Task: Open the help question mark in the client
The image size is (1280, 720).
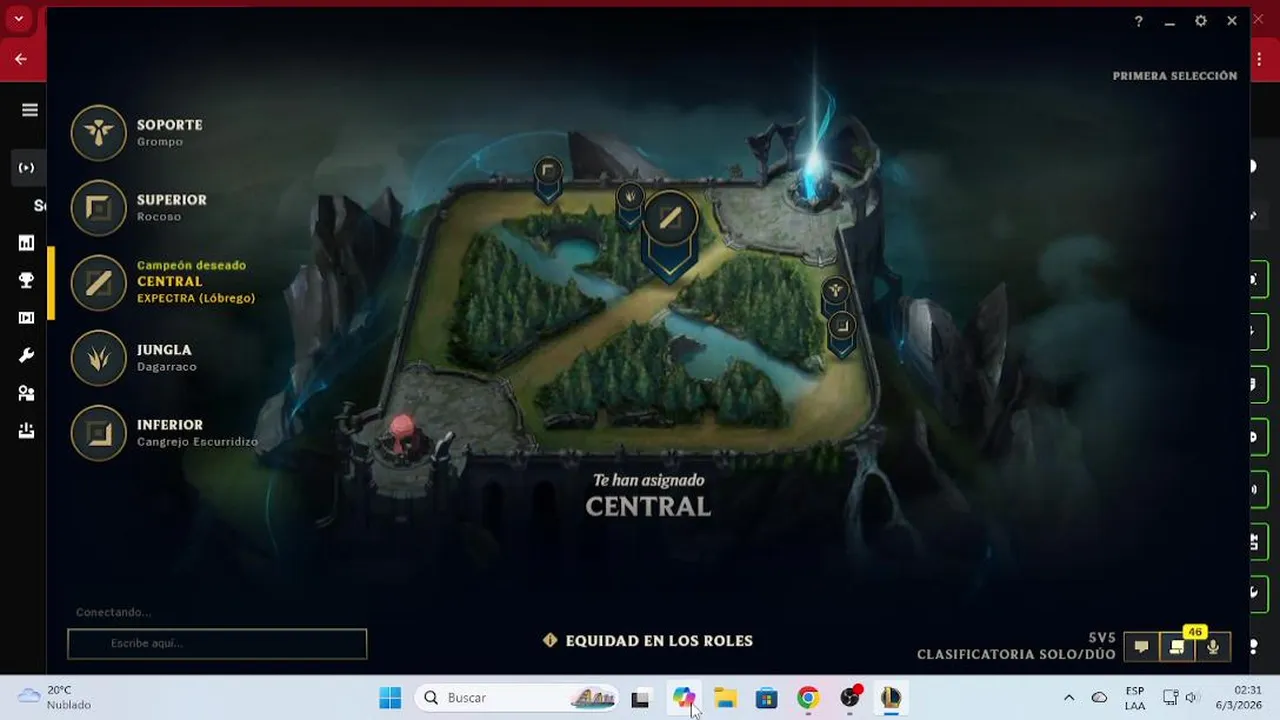Action: coord(1139,21)
